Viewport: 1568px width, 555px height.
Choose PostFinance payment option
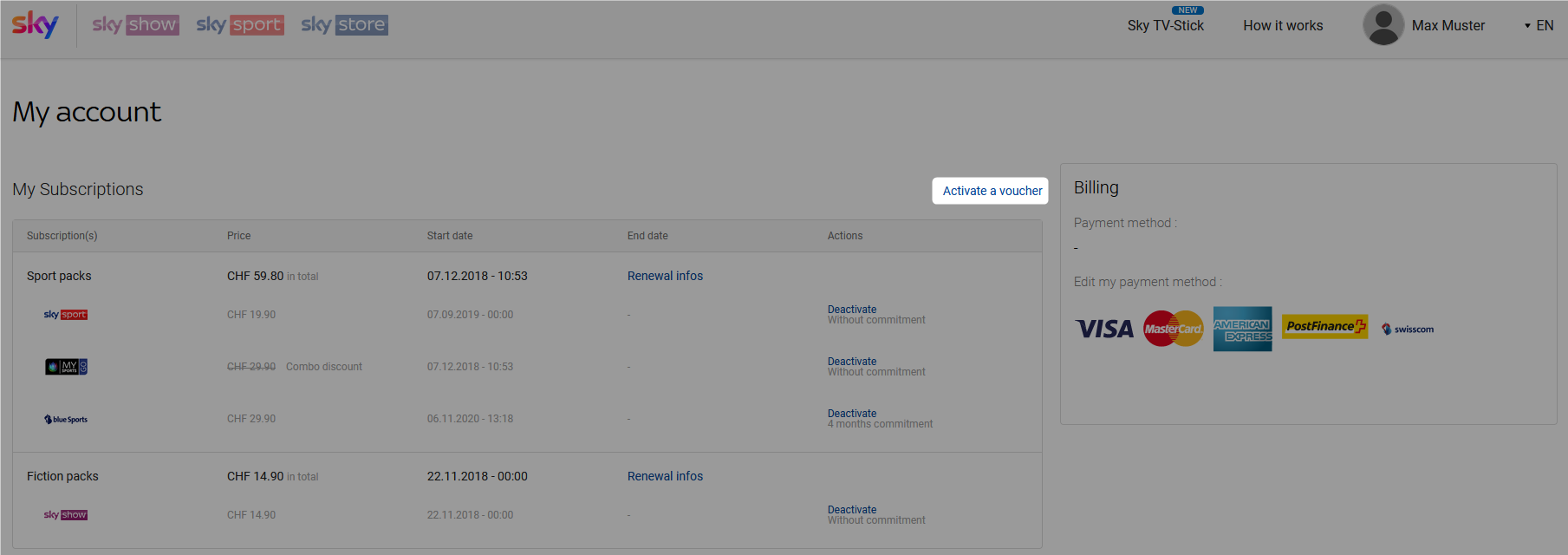(x=1324, y=326)
